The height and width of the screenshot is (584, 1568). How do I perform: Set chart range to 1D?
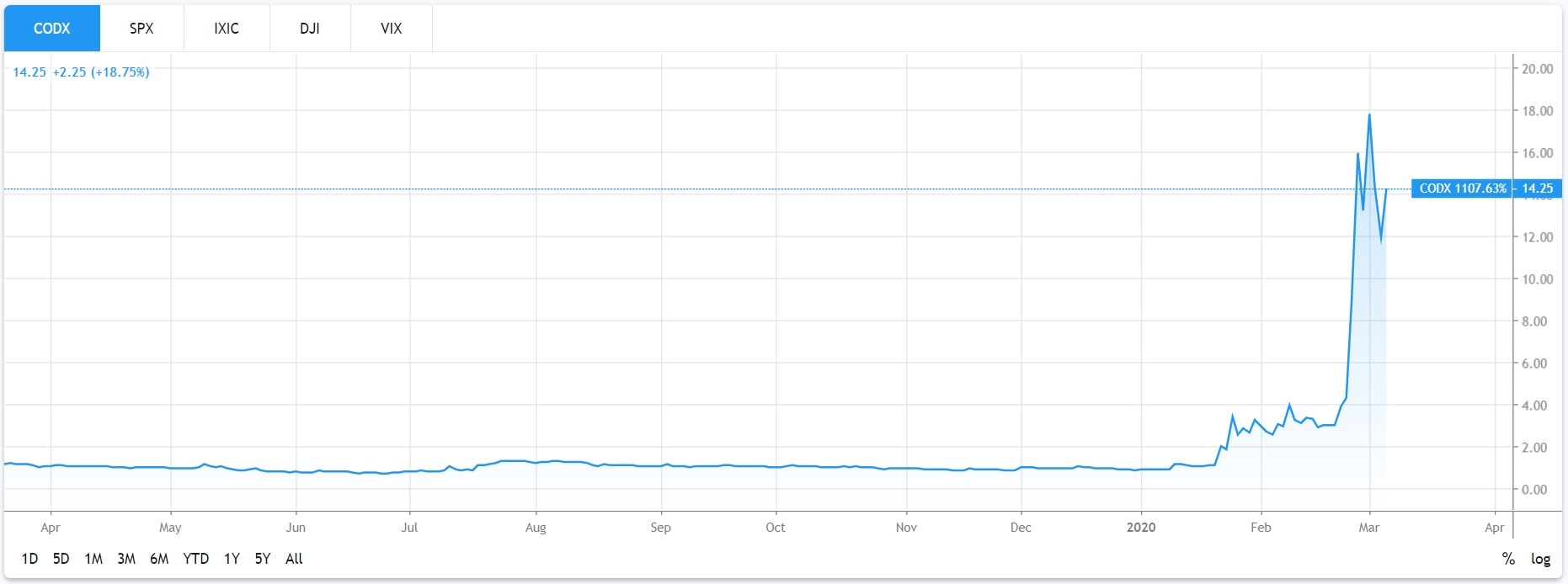pos(29,559)
